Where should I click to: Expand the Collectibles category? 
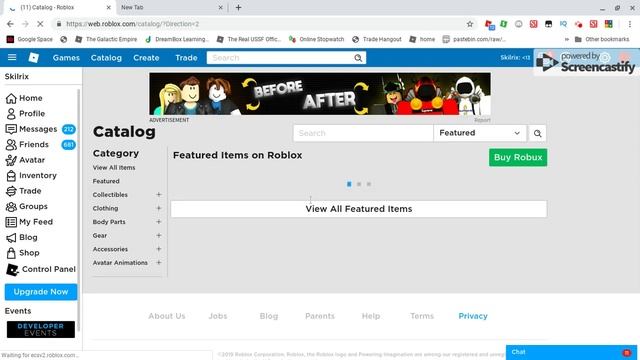159,195
